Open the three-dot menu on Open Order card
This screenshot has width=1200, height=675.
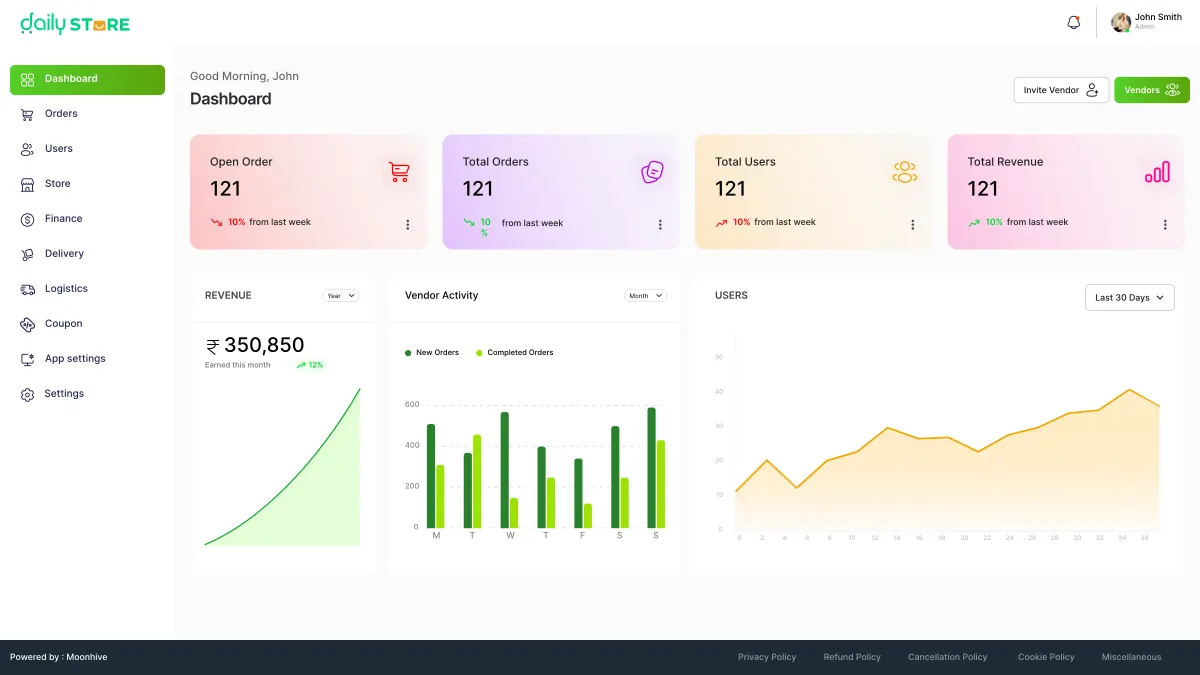[x=407, y=225]
